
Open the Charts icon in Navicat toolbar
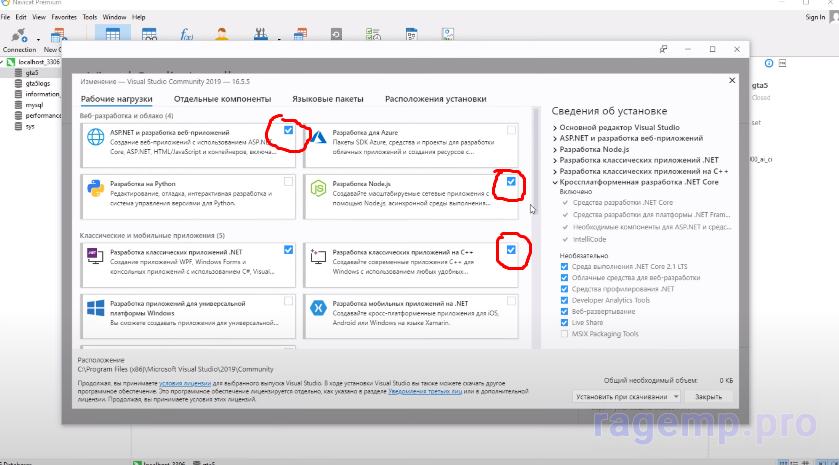click(448, 34)
